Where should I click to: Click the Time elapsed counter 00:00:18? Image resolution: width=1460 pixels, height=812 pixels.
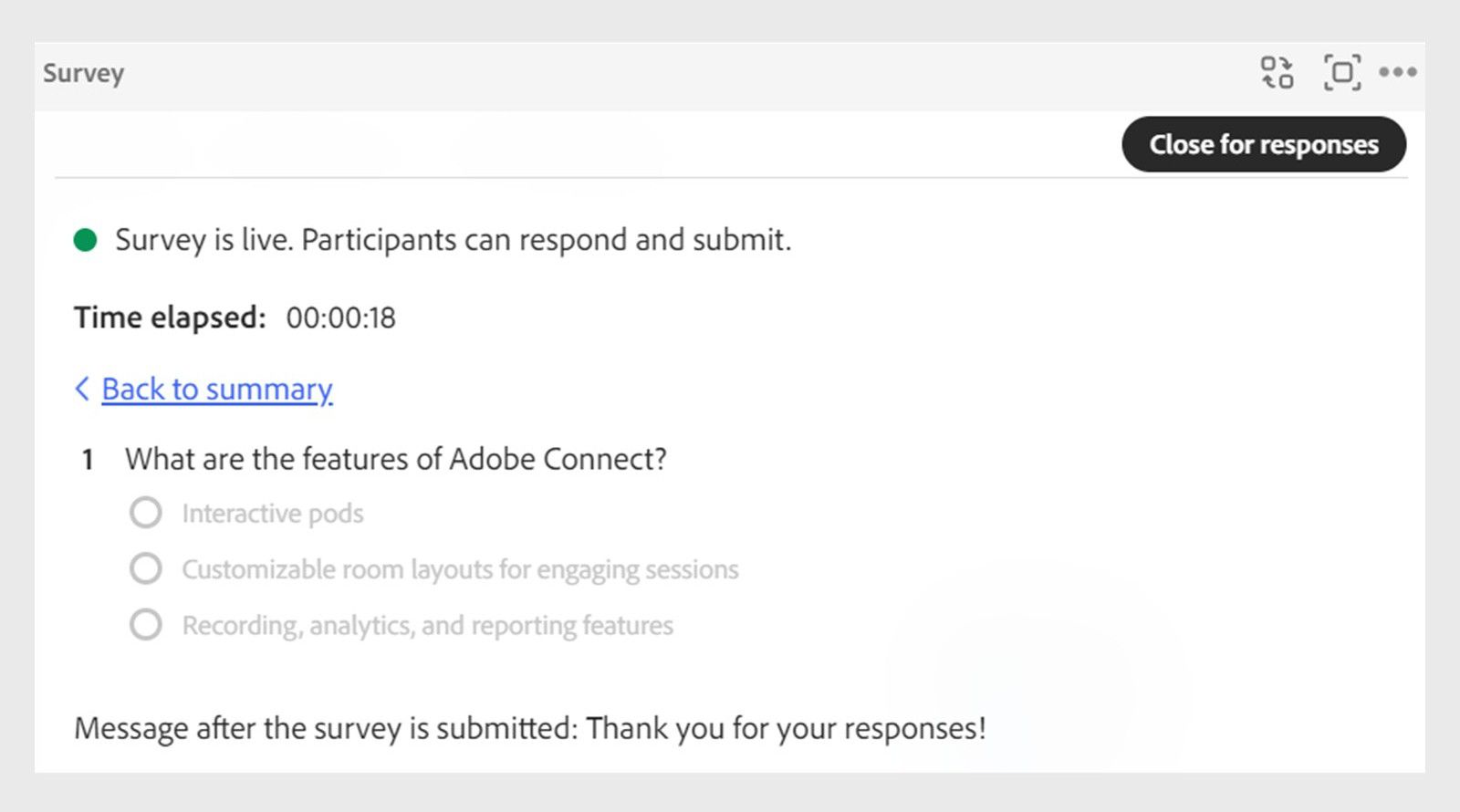340,318
